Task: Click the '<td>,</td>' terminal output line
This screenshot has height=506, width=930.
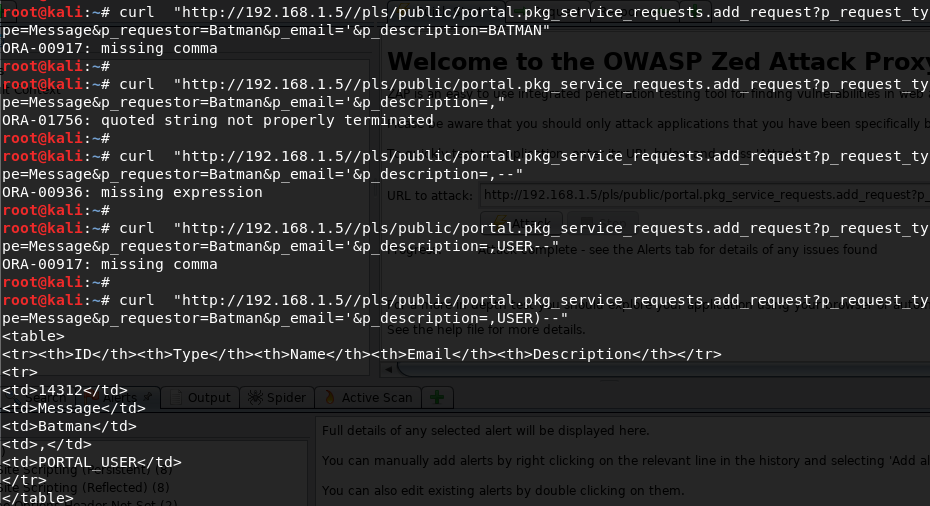Action: 47,444
